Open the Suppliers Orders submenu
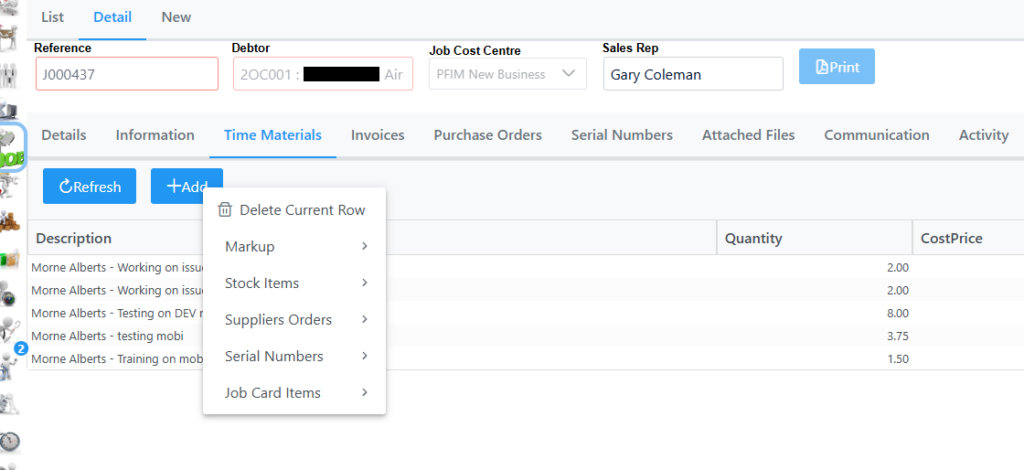 (294, 320)
